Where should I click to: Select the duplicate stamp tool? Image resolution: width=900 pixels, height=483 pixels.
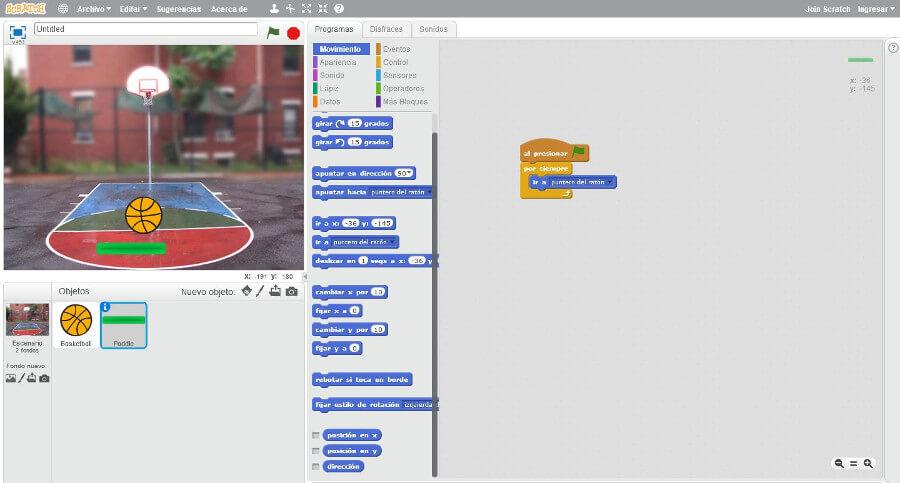coord(274,9)
